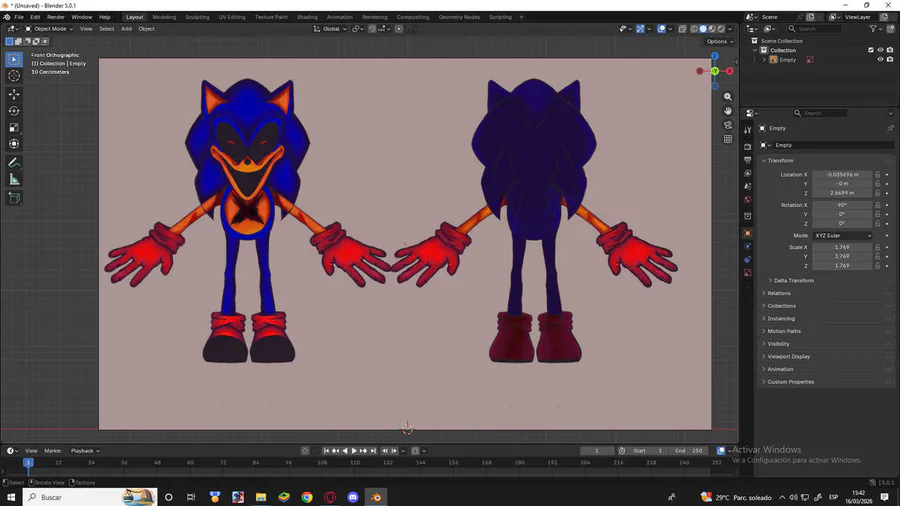Expand the Empty object in outliner
900x506 pixels.
click(x=764, y=60)
